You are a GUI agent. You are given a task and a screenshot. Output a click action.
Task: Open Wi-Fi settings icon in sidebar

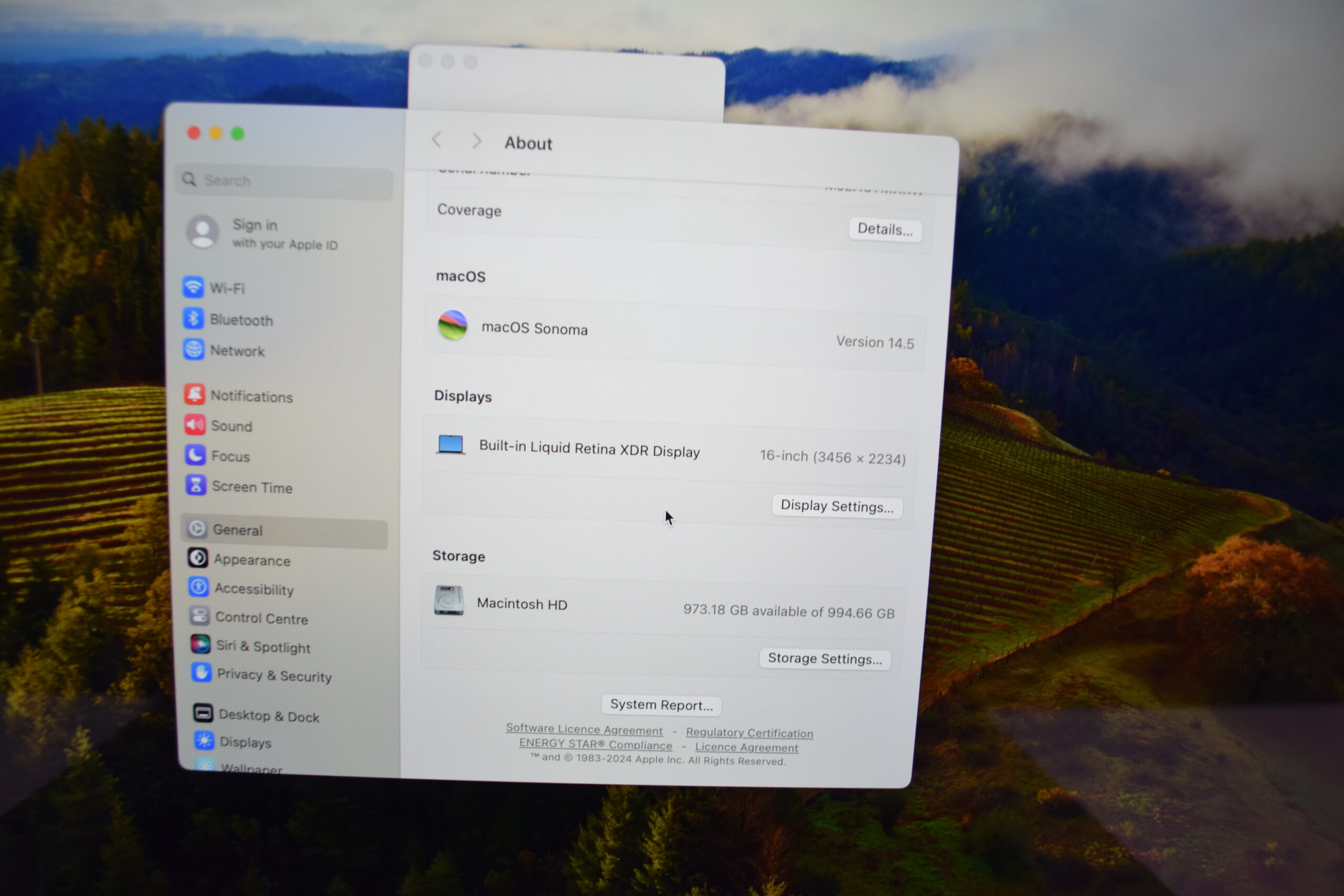[x=193, y=287]
